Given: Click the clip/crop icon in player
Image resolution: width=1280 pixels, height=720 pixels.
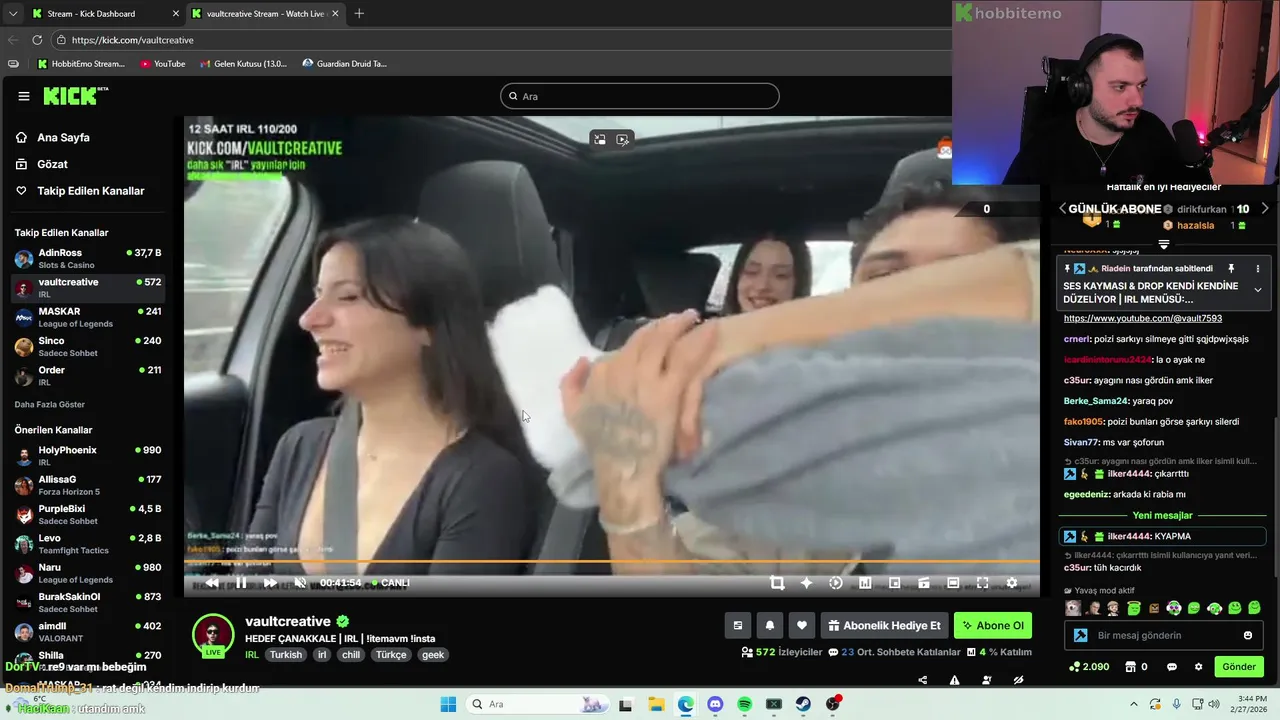Looking at the screenshot, I should coord(777,583).
